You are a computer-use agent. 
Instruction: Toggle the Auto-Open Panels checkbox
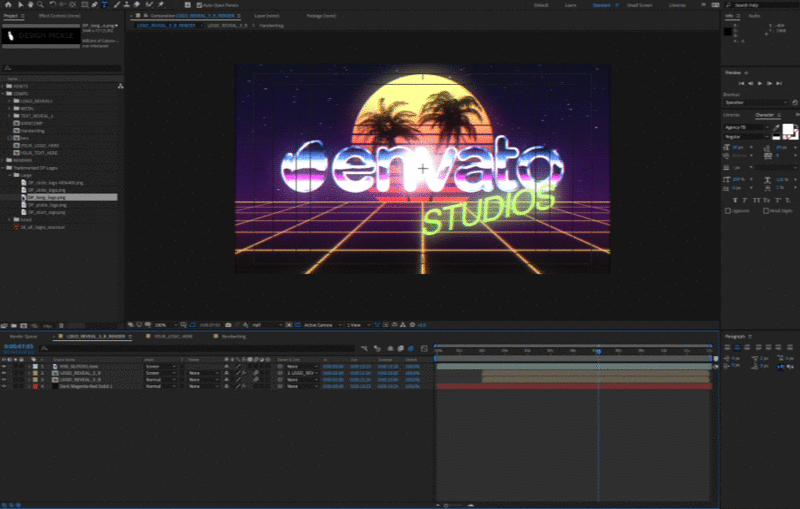click(x=199, y=5)
